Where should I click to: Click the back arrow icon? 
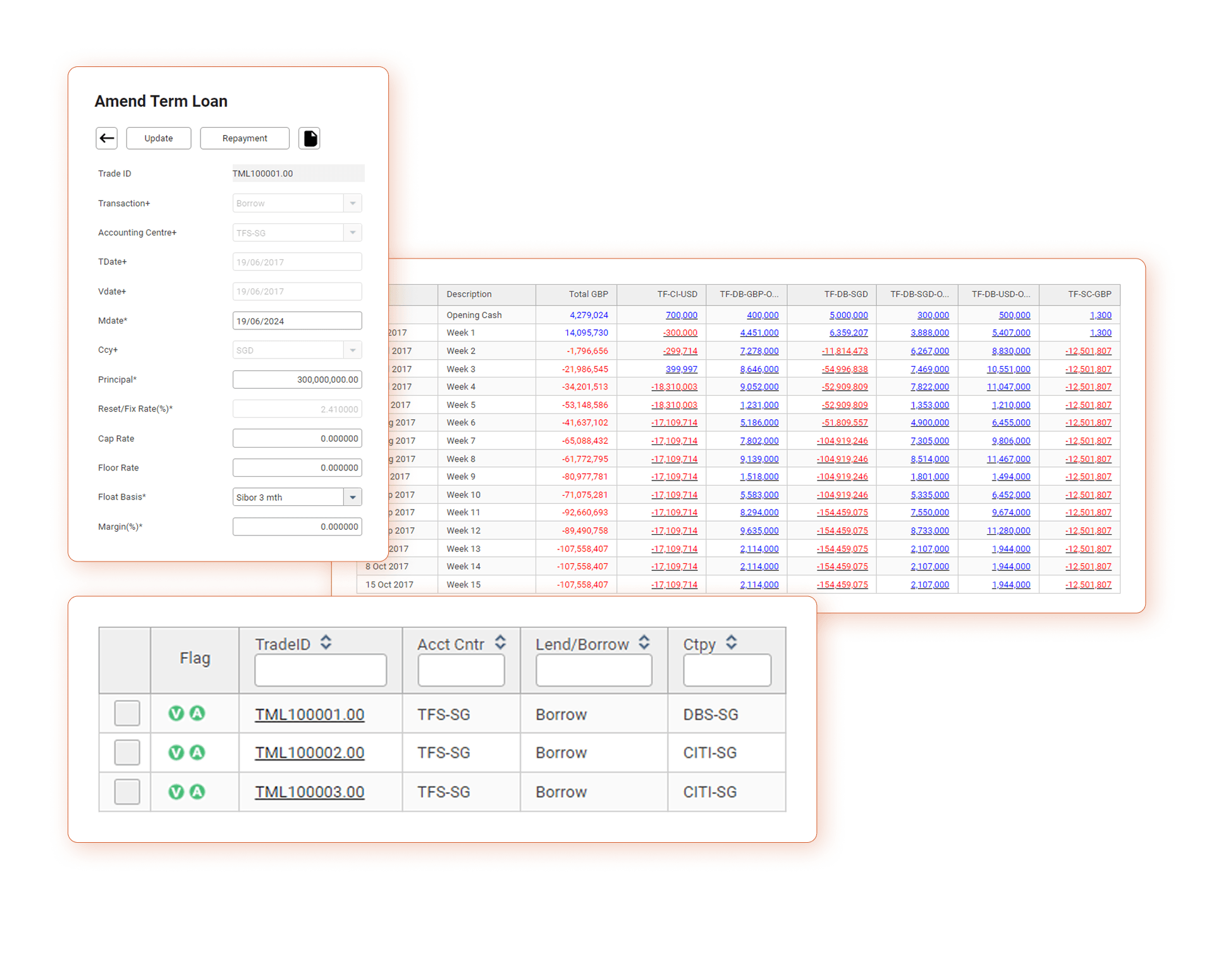pos(107,138)
